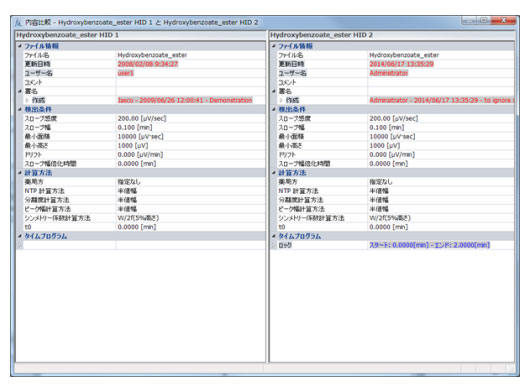
Task: Select スタート: 0.0000[min] time program value
Action: pyautogui.click(x=430, y=245)
